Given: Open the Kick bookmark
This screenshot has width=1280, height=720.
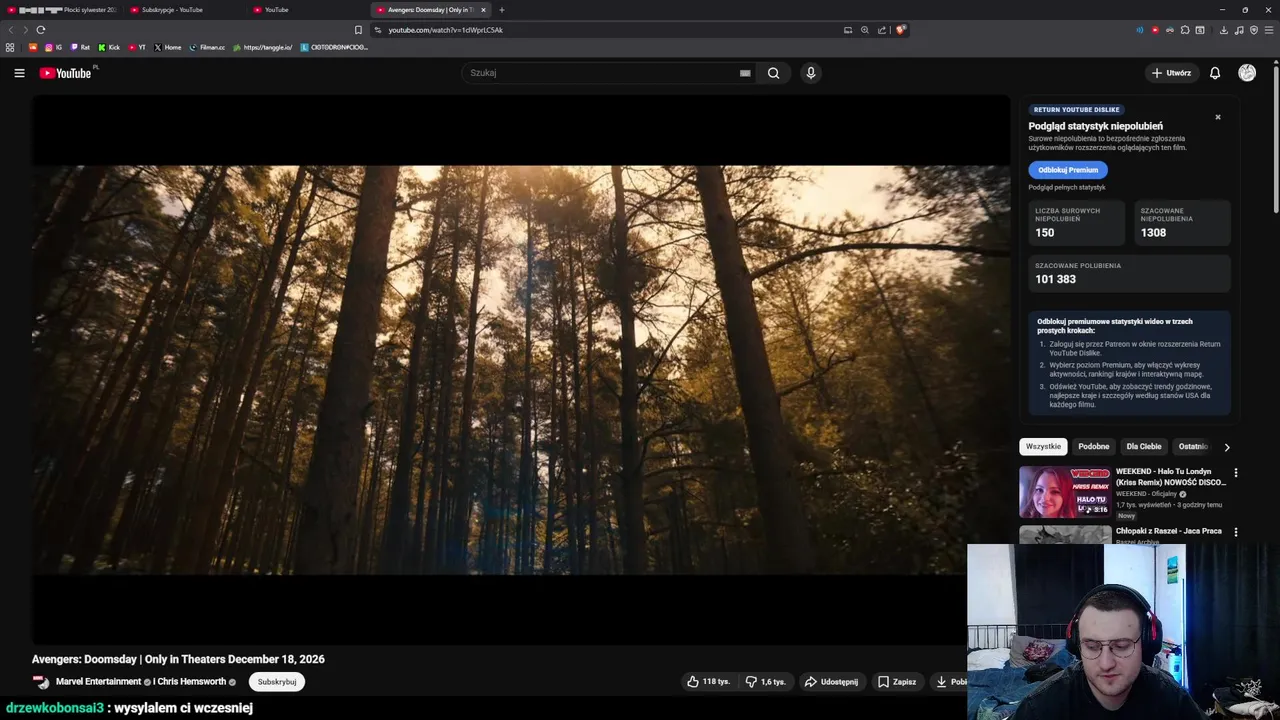Looking at the screenshot, I should (x=109, y=47).
